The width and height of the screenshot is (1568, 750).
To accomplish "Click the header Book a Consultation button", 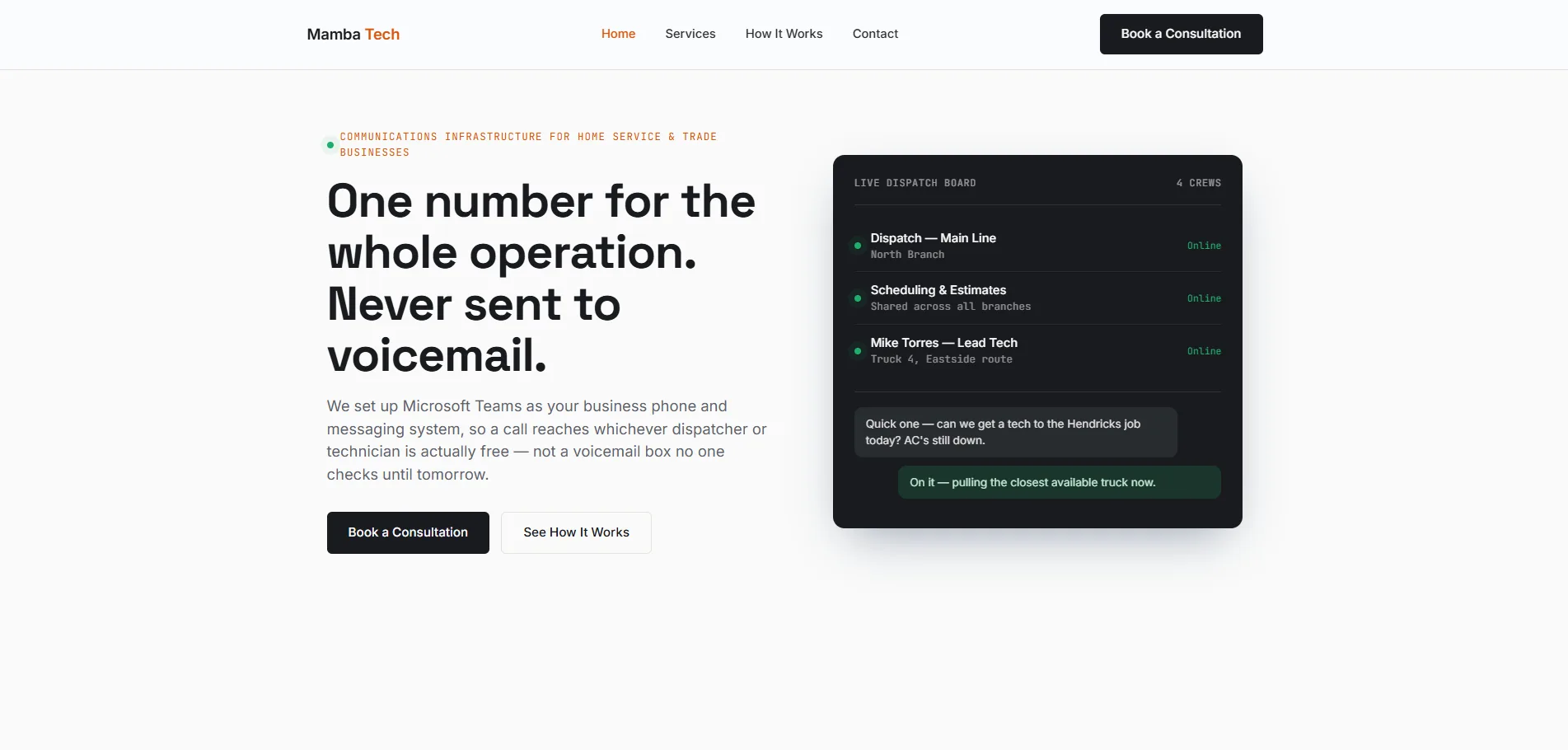I will 1181,34.
